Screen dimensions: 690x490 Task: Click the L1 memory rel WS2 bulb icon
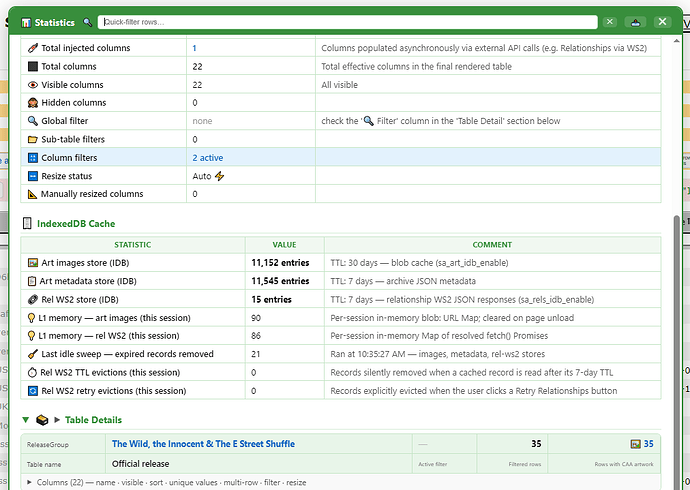[x=31, y=336]
